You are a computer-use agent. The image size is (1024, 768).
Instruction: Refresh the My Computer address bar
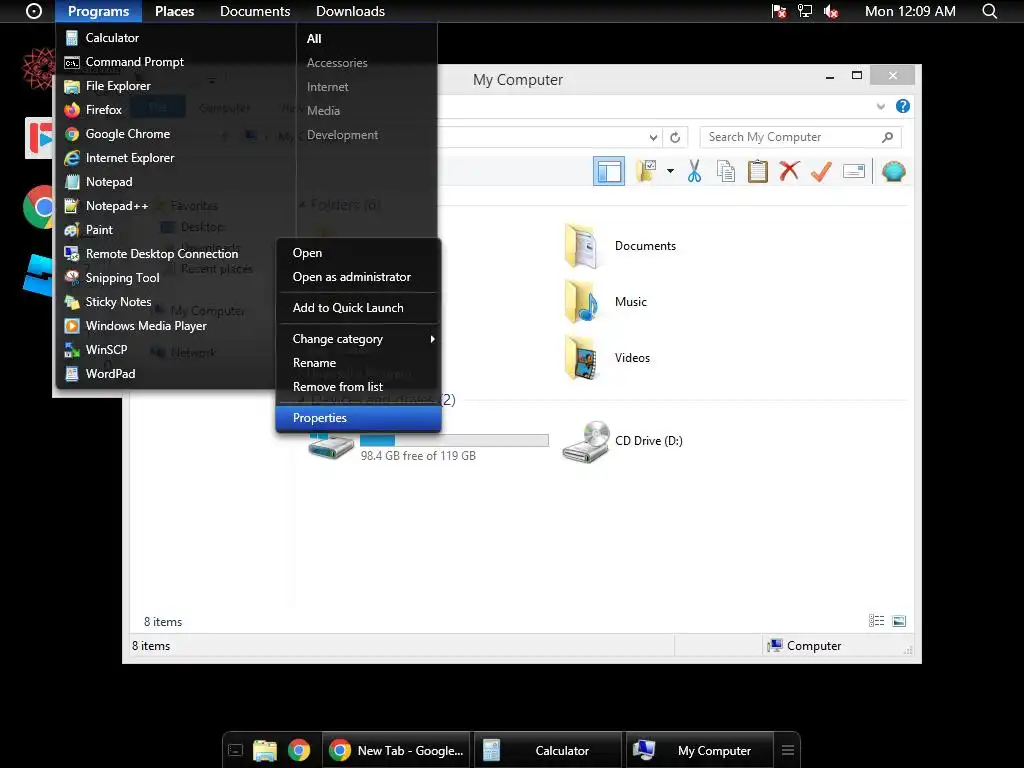(x=675, y=137)
